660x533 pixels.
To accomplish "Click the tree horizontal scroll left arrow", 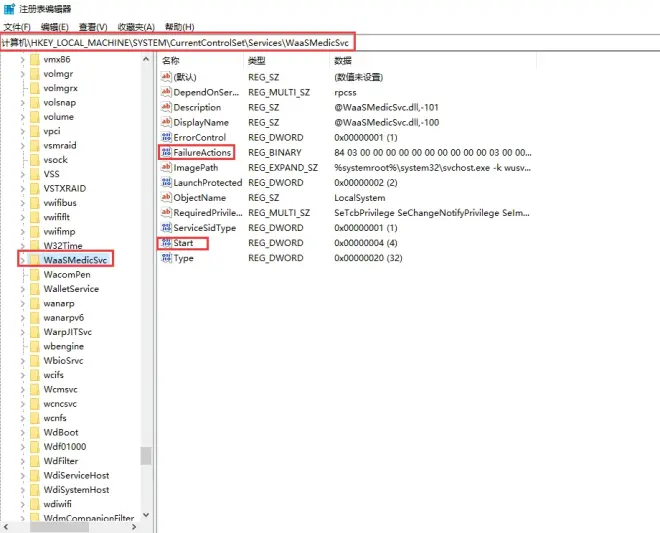I will coord(6,527).
